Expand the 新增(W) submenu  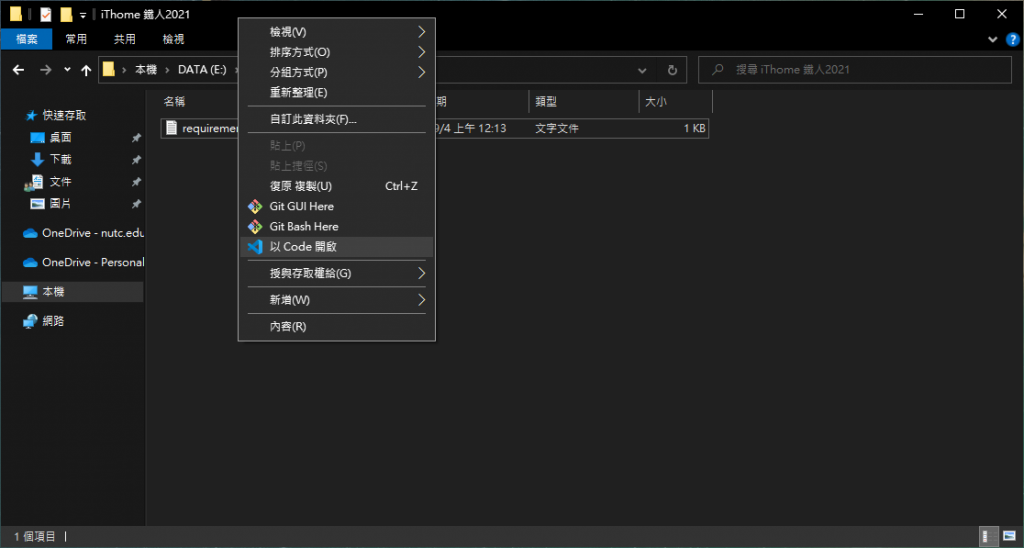point(336,300)
